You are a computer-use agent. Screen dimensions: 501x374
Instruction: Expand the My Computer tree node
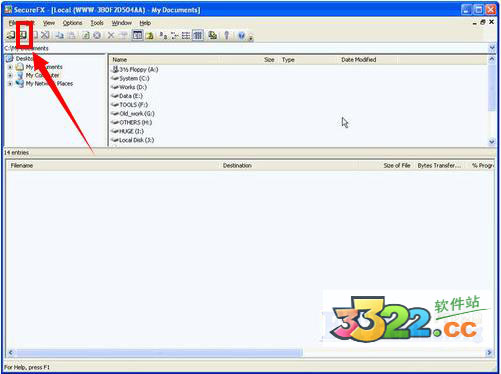(x=10, y=75)
